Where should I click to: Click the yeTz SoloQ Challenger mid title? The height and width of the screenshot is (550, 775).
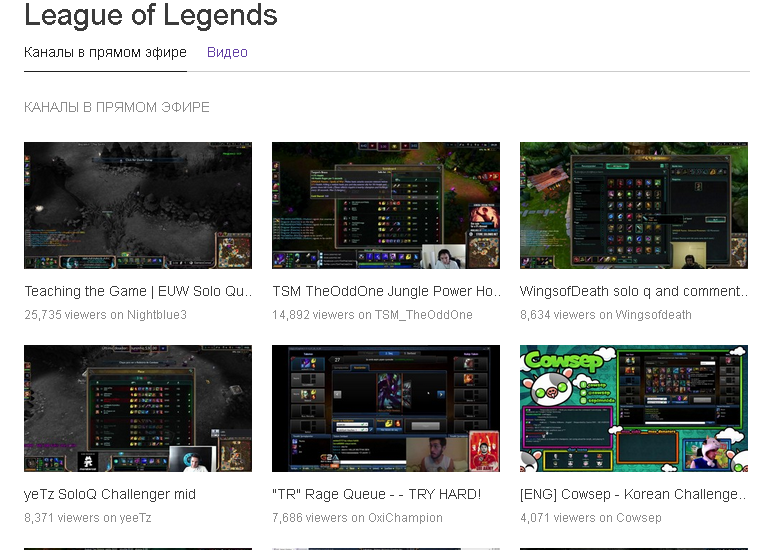(110, 495)
